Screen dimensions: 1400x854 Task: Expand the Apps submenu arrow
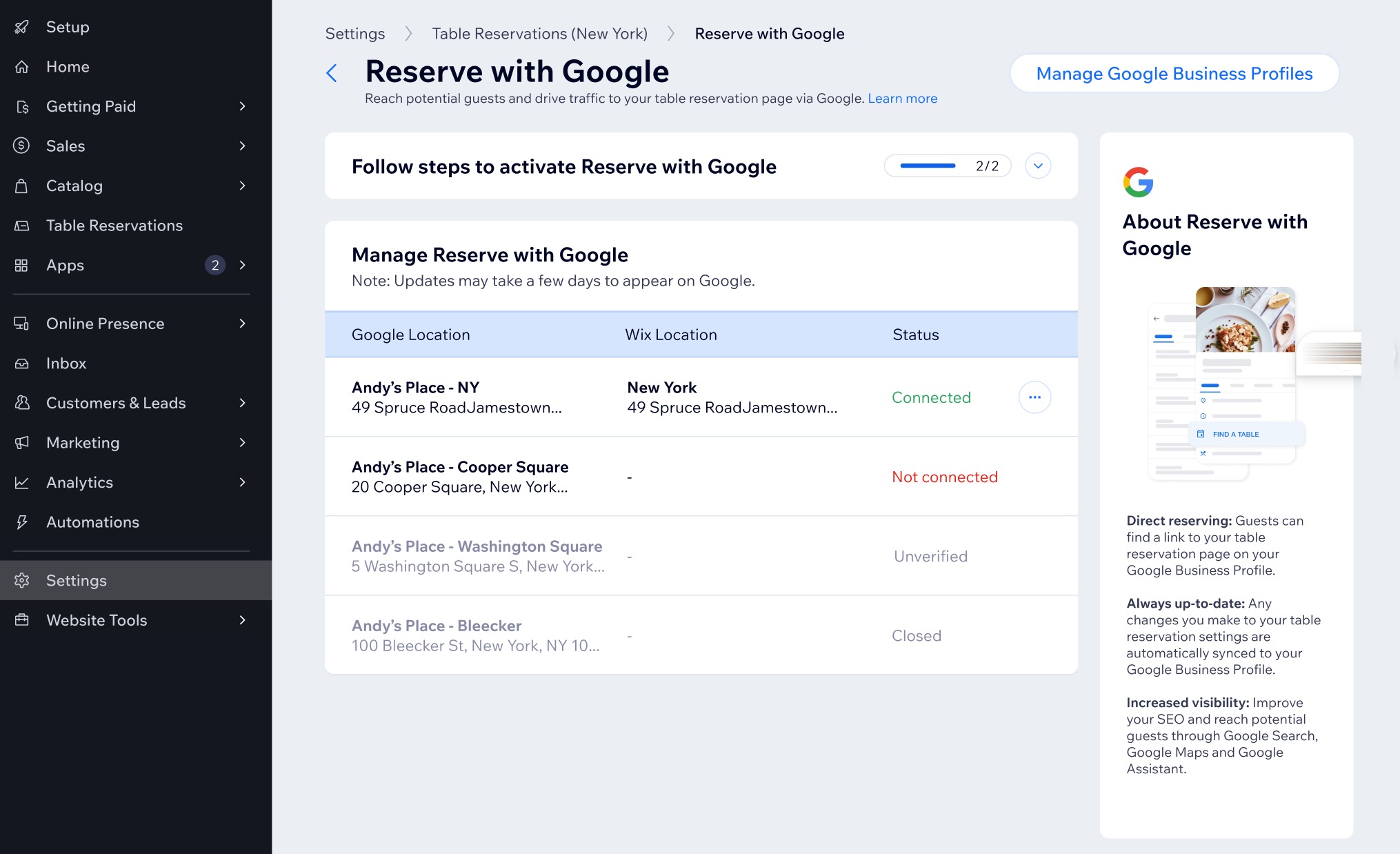(242, 266)
